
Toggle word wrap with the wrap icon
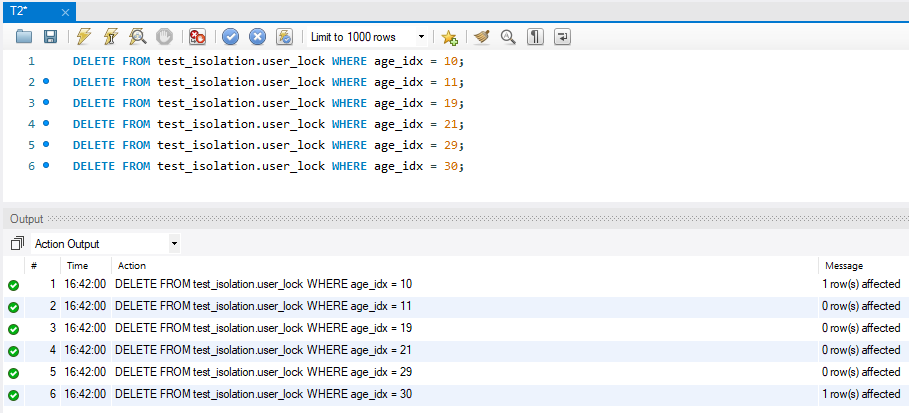tap(562, 37)
